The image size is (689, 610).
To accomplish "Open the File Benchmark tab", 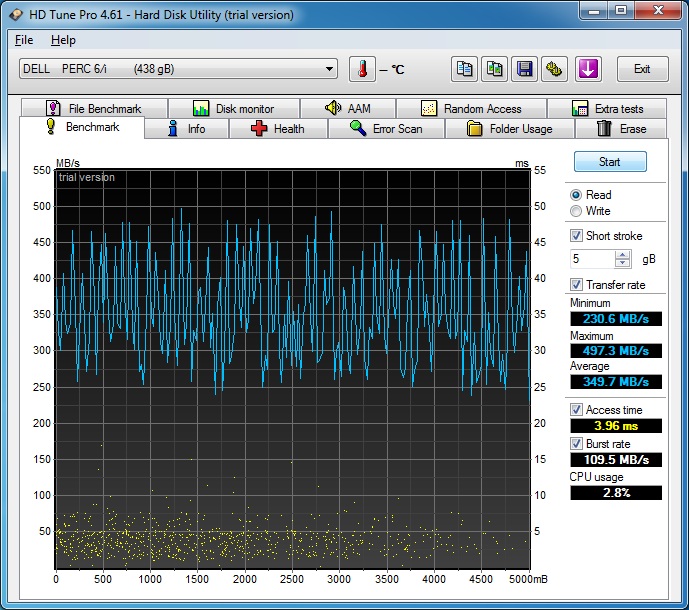I will 94,108.
